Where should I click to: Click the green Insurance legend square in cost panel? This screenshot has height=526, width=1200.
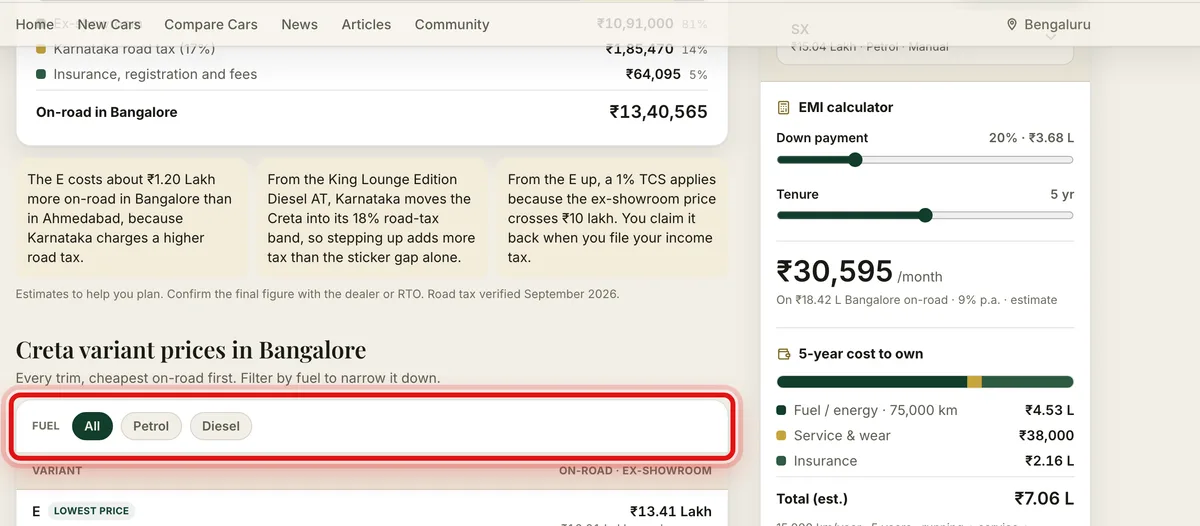tap(782, 461)
